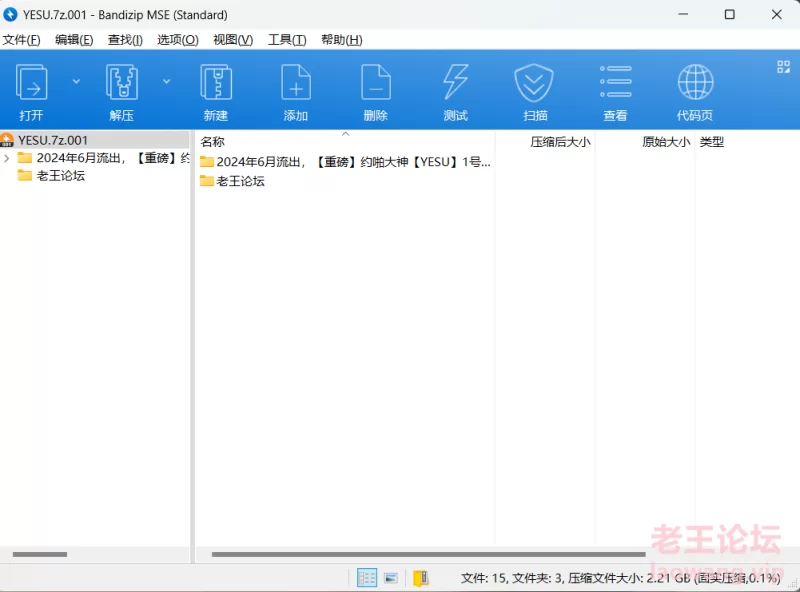Select the 2024年6月流出 folder row in the file list

click(x=345, y=162)
